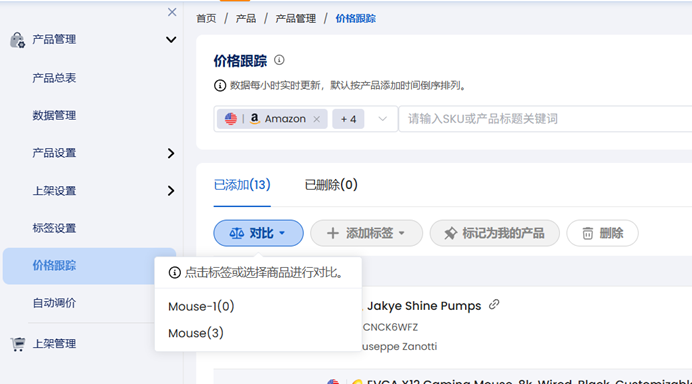Screen dimensions: 692x384
Task: Focus the SKU or product keyword search field
Action: [545, 119]
